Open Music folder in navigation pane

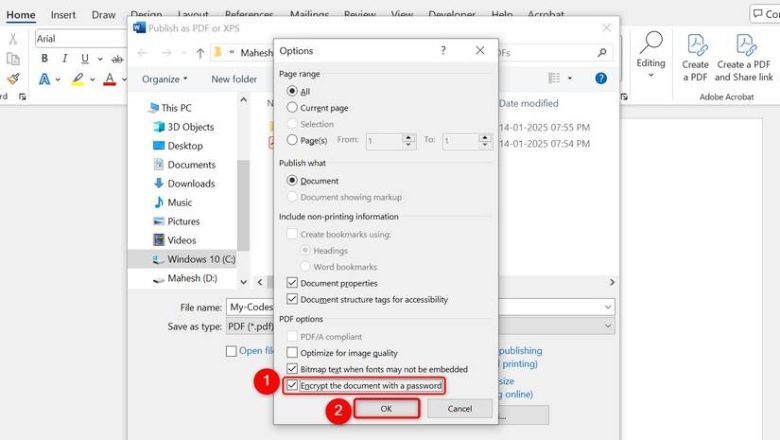(173, 202)
